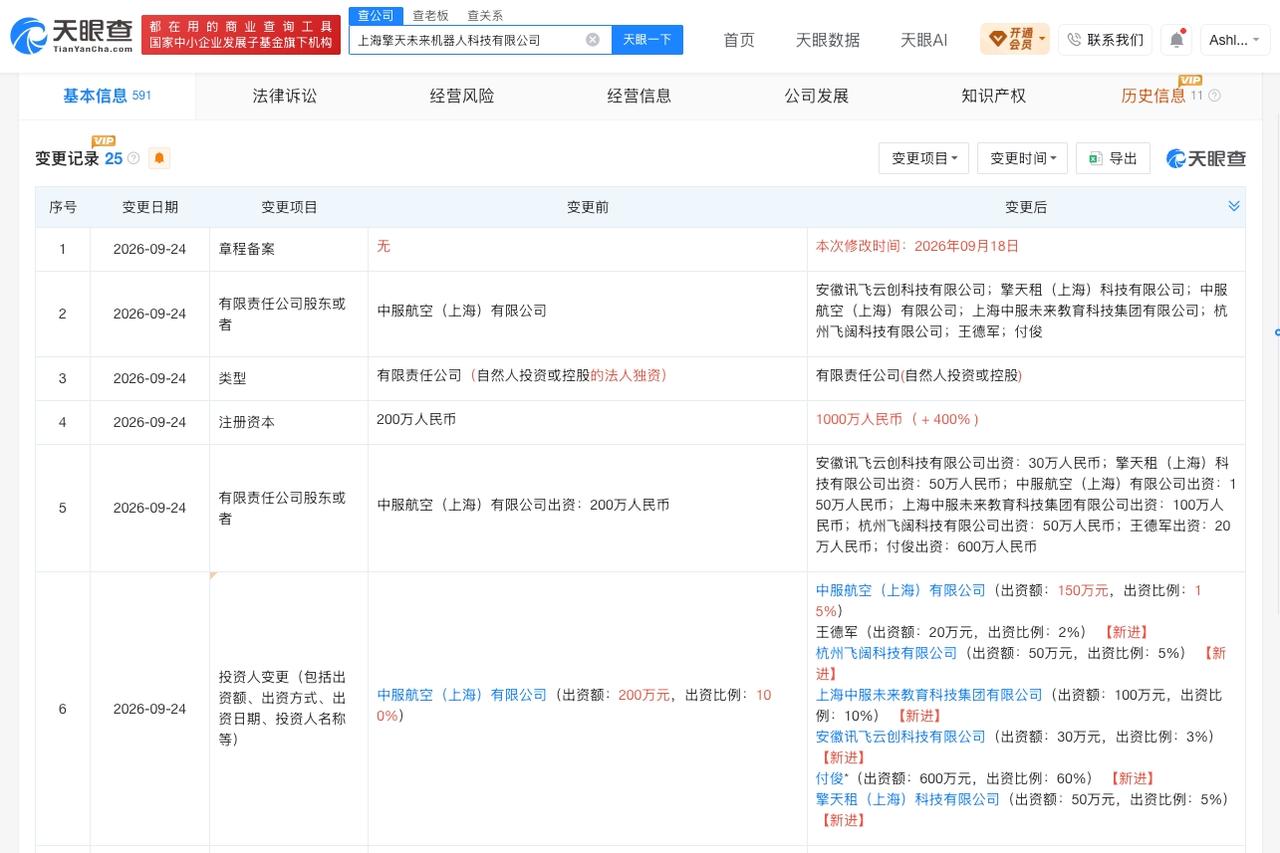The image size is (1280, 853).
Task: Clear the company search box text
Action: click(592, 40)
